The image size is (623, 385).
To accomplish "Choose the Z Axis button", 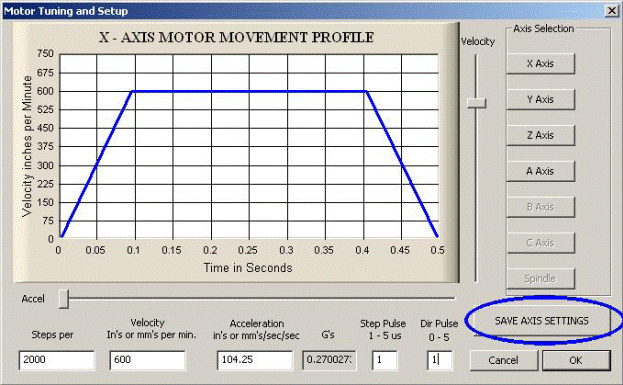I will click(x=540, y=135).
